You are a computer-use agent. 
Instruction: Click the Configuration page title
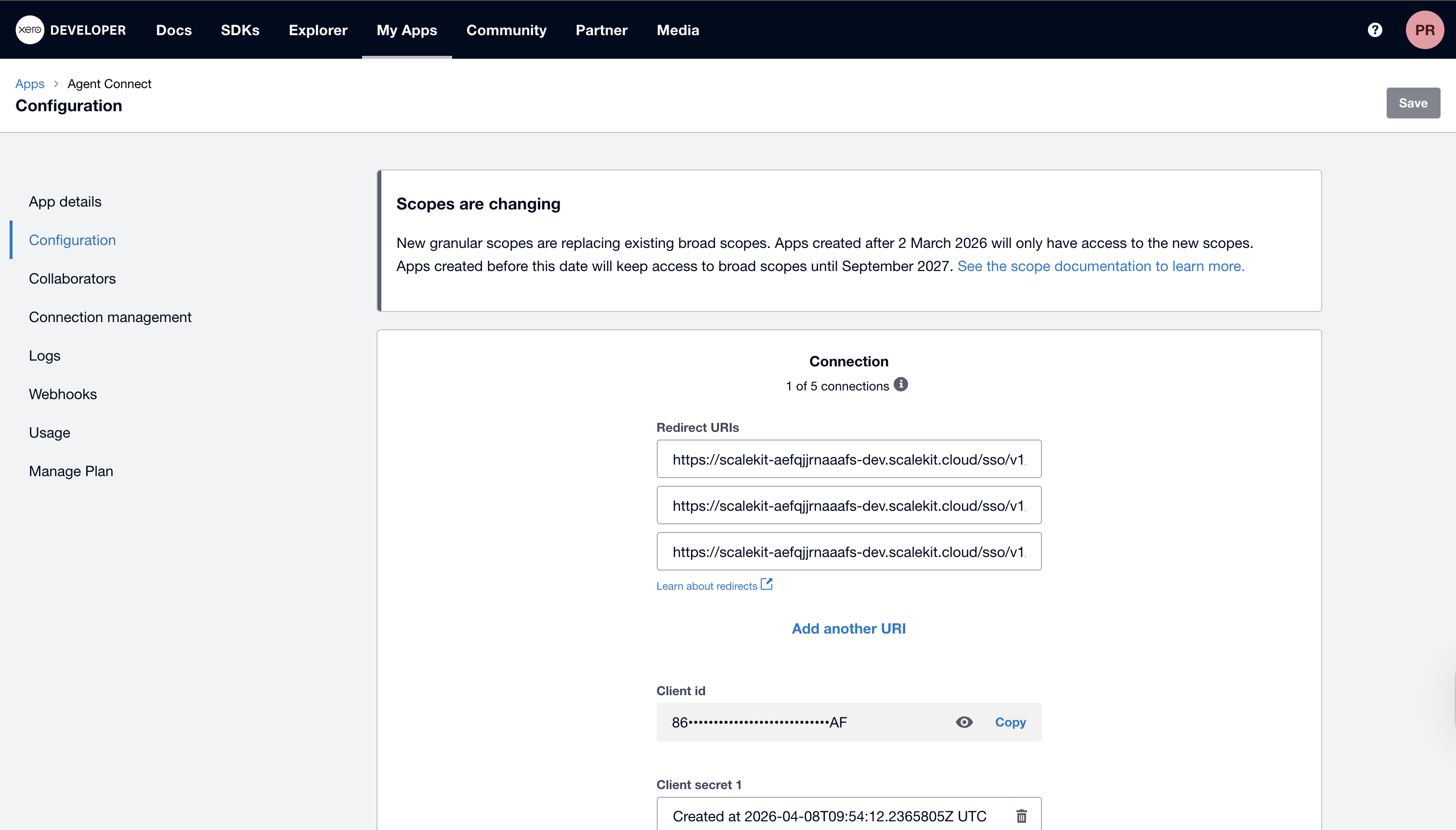click(x=69, y=105)
